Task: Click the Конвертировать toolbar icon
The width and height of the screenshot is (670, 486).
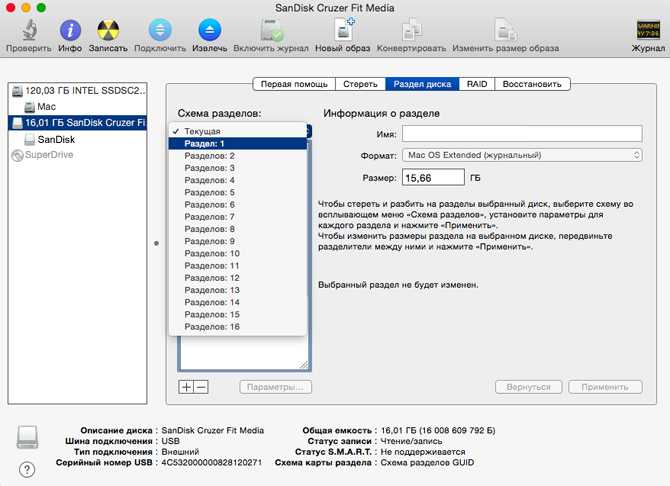Action: point(411,30)
